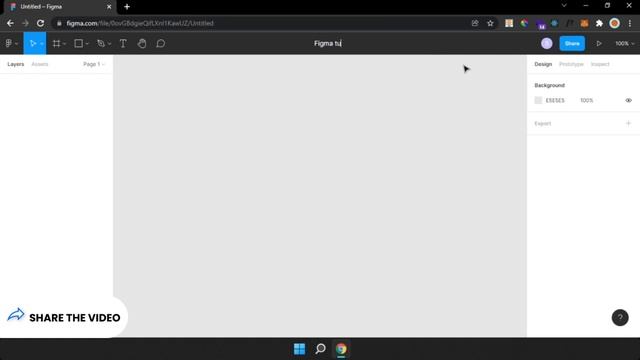Click the user avatar in toolbar
Screen dimensions: 640x360
click(547, 43)
